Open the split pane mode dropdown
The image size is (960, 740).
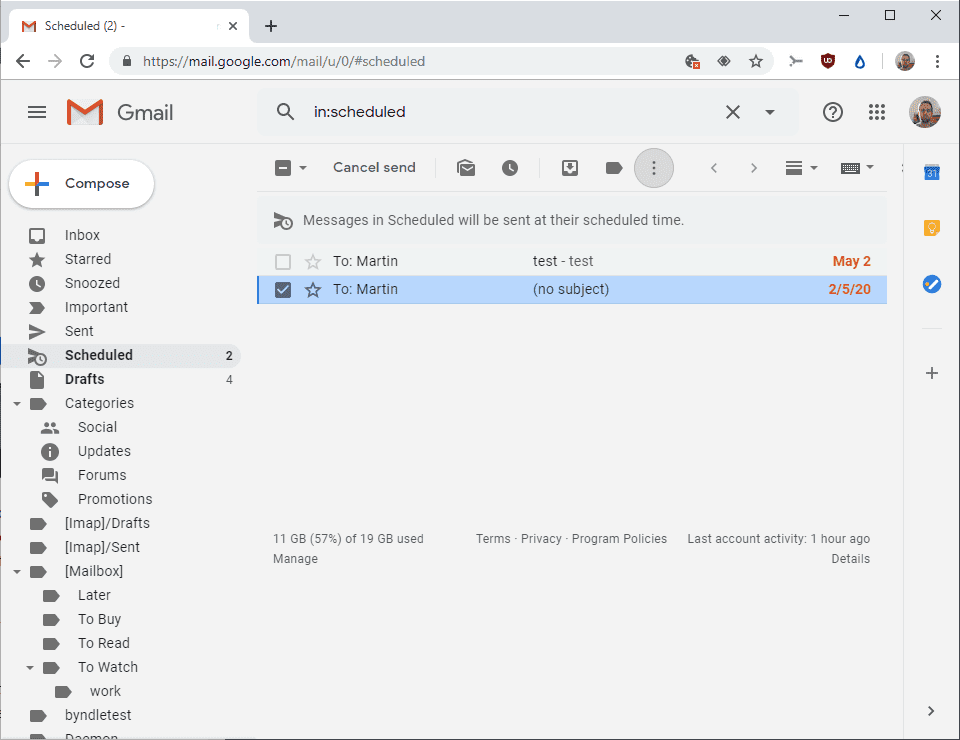[x=801, y=168]
